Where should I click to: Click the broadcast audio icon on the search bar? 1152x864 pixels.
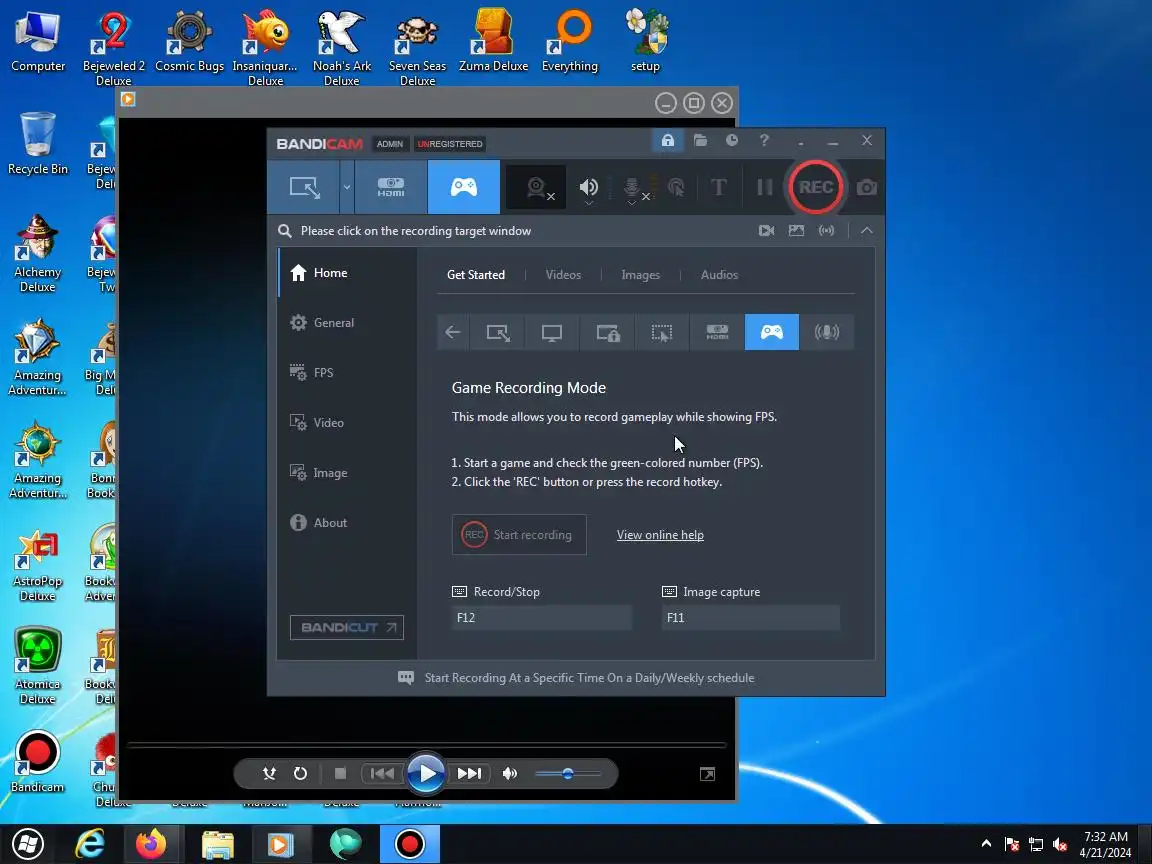[x=827, y=231]
